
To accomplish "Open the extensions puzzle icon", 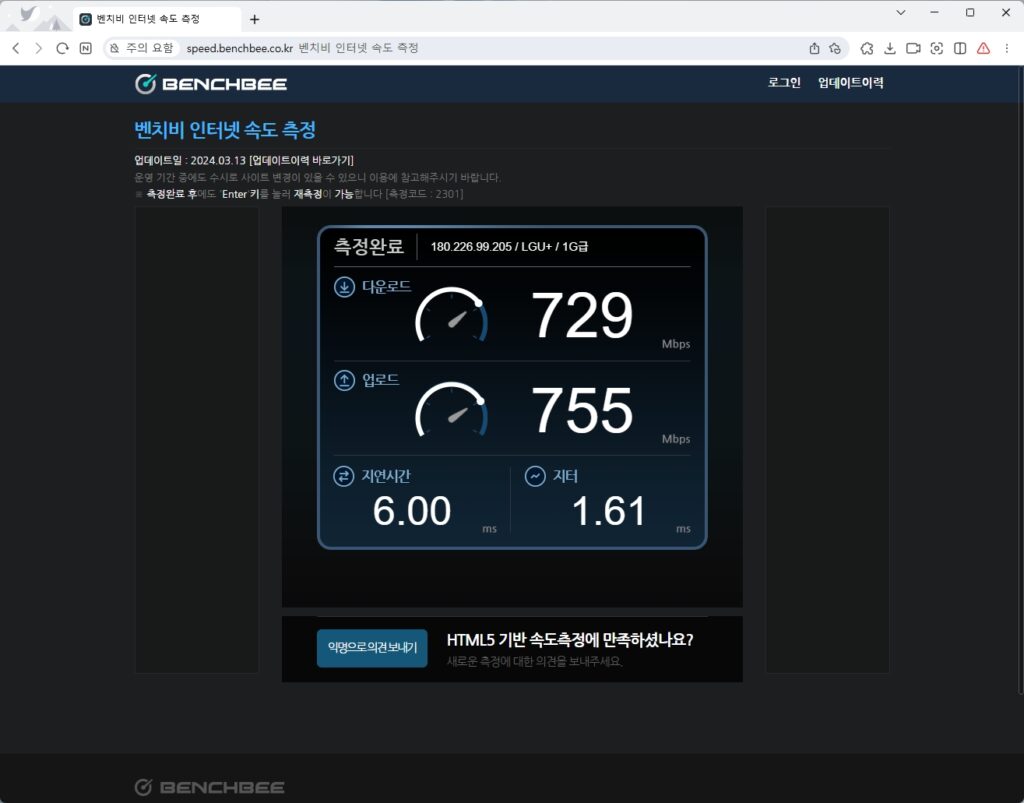I will pos(867,48).
